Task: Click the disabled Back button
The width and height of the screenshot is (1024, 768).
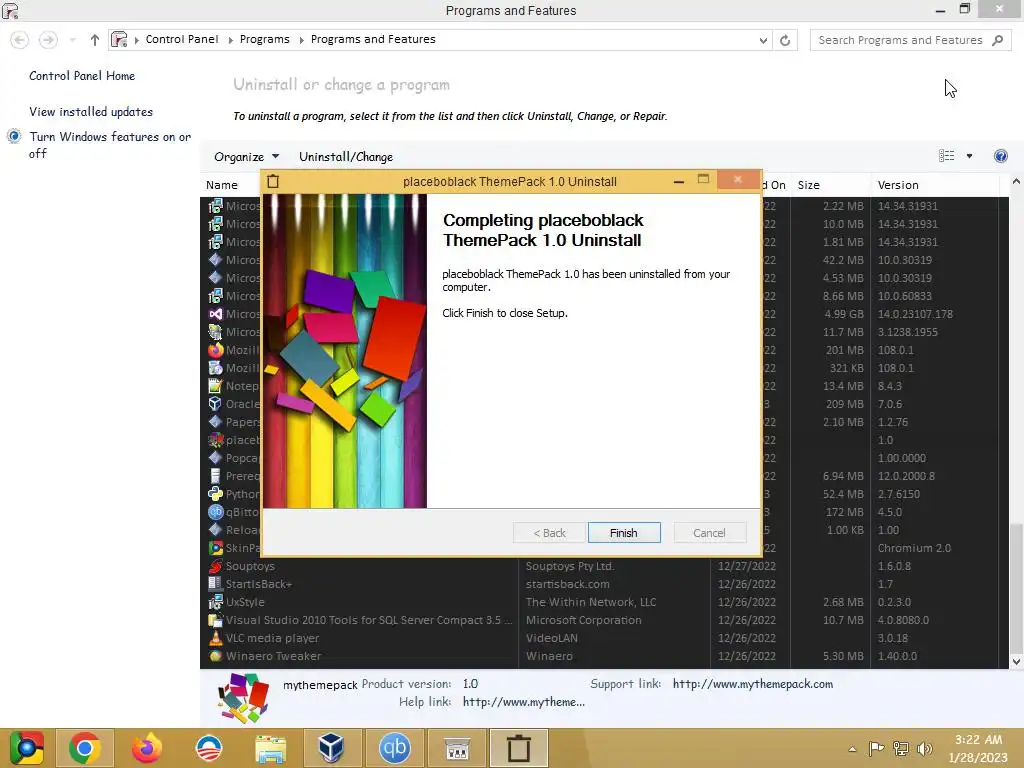Action: pyautogui.click(x=549, y=533)
